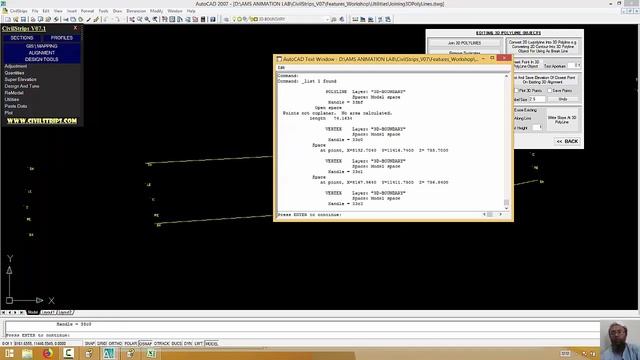
Task: Switch to AutoCAD taskbar icon
Action: [109, 353]
